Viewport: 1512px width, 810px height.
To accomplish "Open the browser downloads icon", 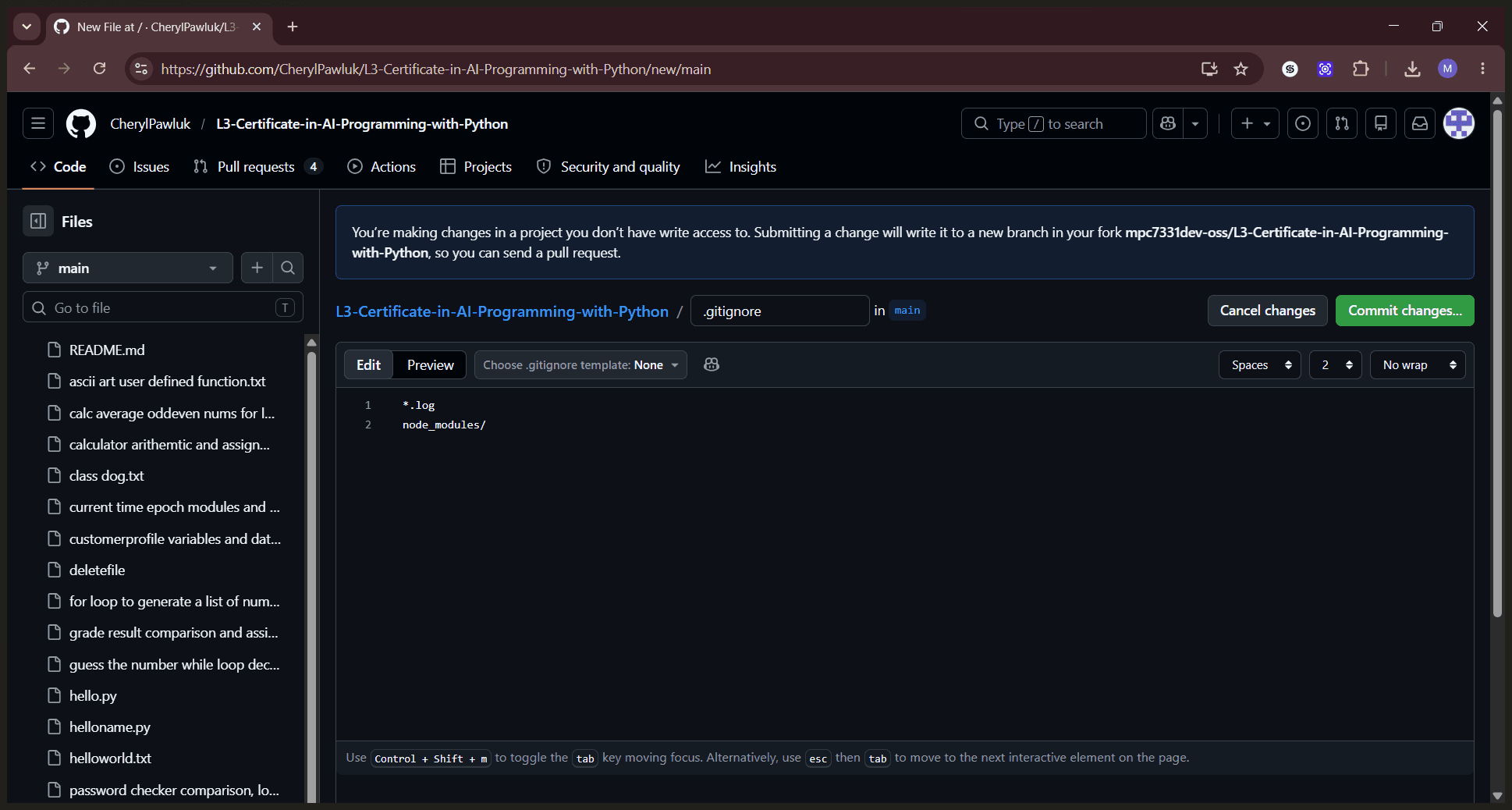I will tap(1412, 69).
